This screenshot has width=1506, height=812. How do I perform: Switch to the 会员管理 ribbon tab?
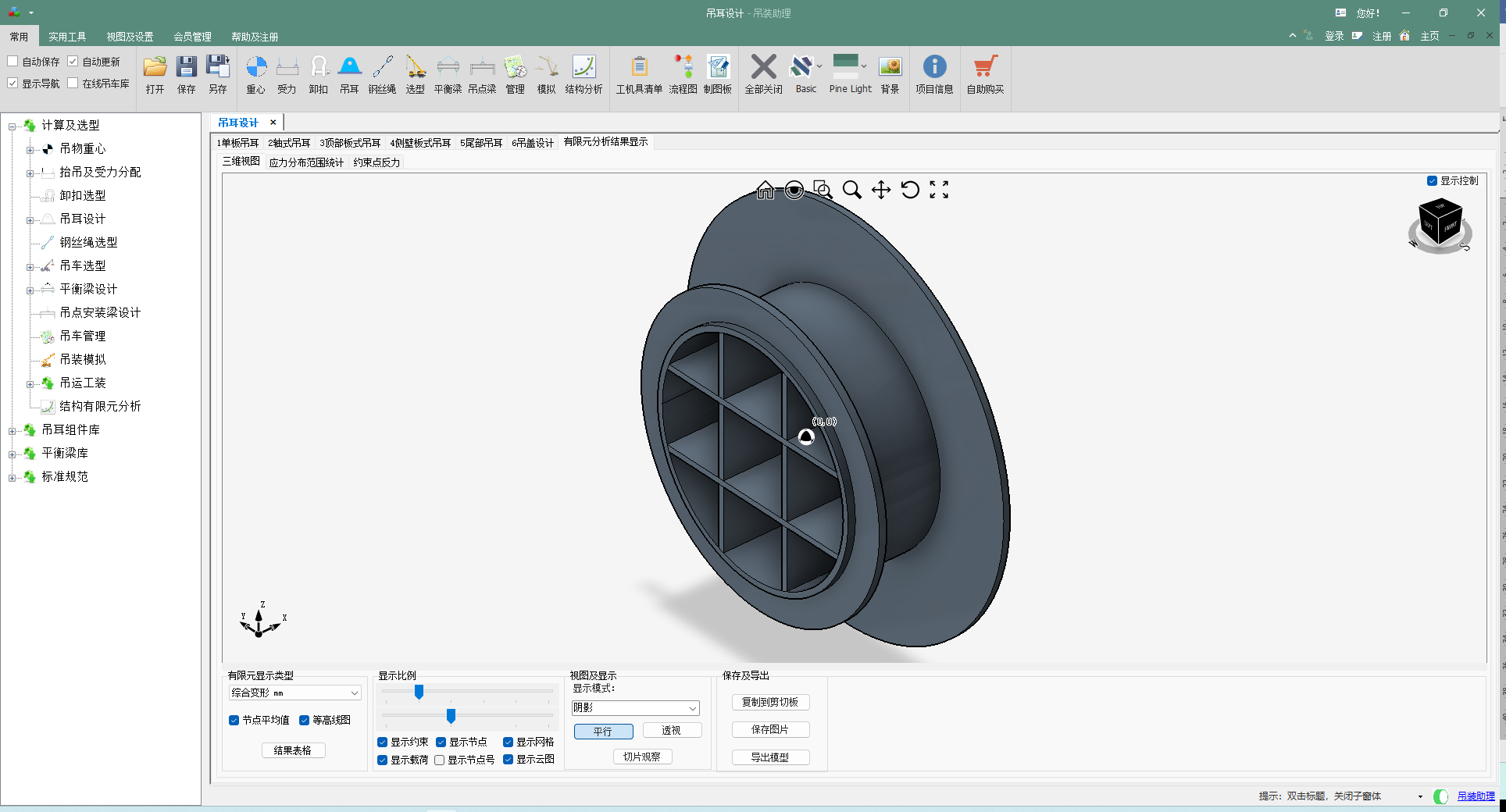tap(192, 37)
